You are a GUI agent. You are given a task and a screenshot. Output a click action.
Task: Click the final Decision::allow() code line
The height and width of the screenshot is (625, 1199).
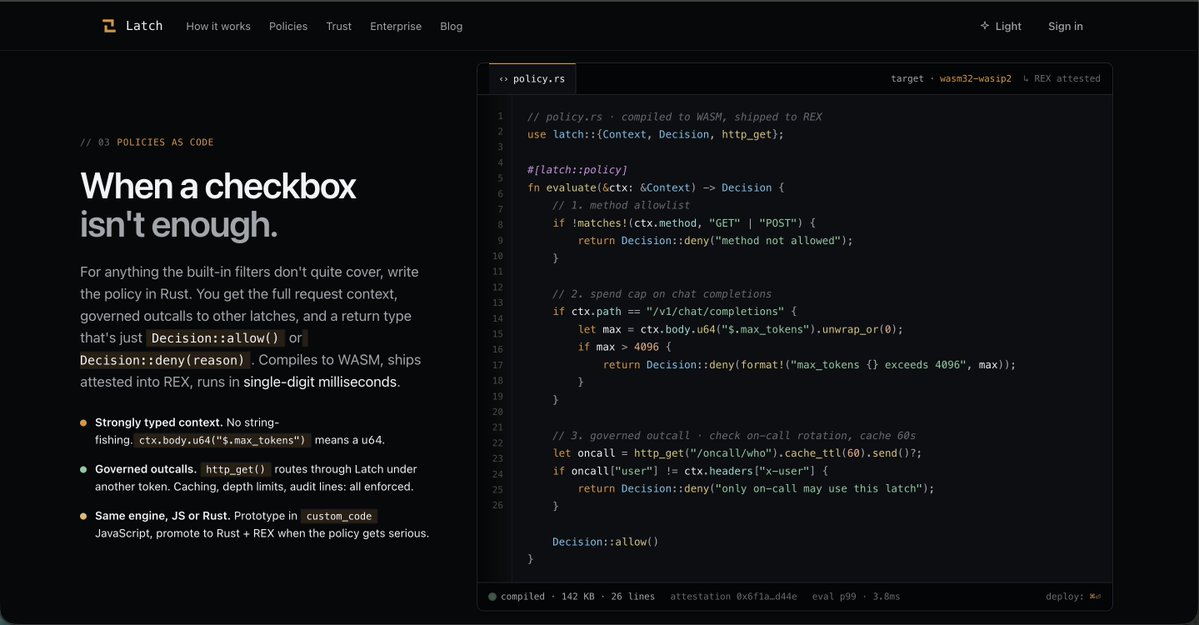605,542
